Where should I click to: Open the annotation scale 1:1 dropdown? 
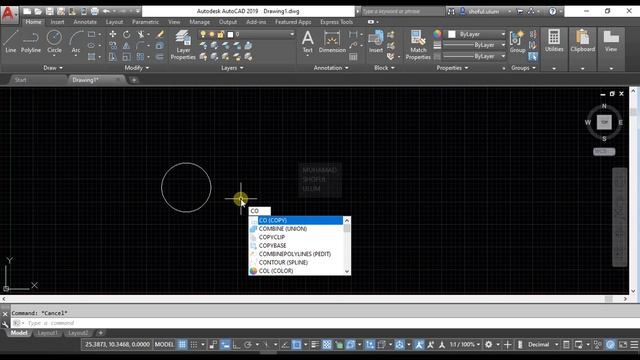(465, 345)
